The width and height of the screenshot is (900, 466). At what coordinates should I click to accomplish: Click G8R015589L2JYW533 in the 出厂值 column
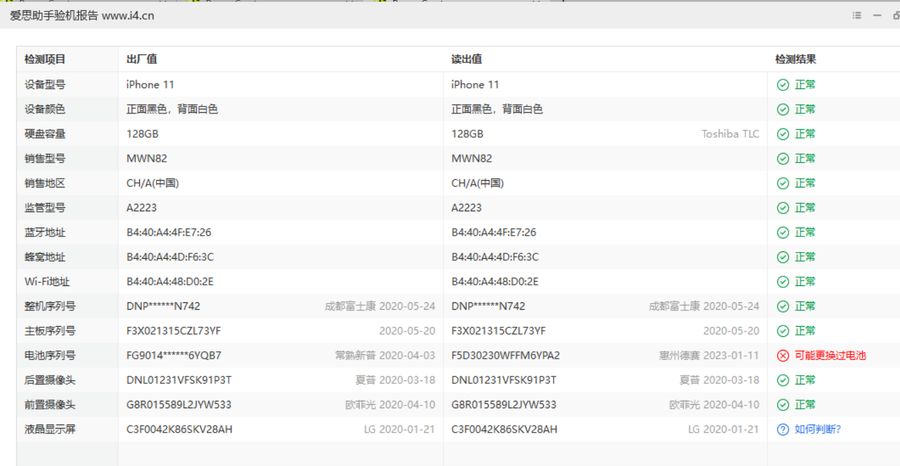179,405
